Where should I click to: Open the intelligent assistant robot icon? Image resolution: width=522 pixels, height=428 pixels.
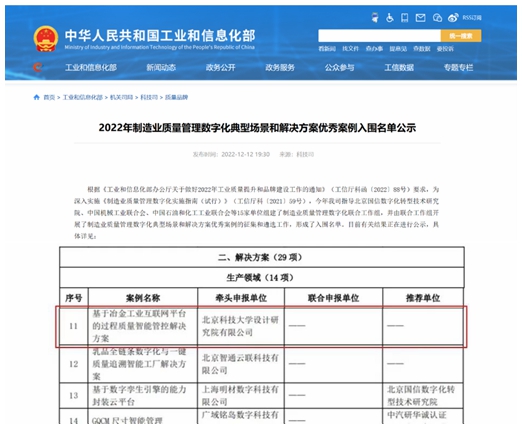[375, 18]
